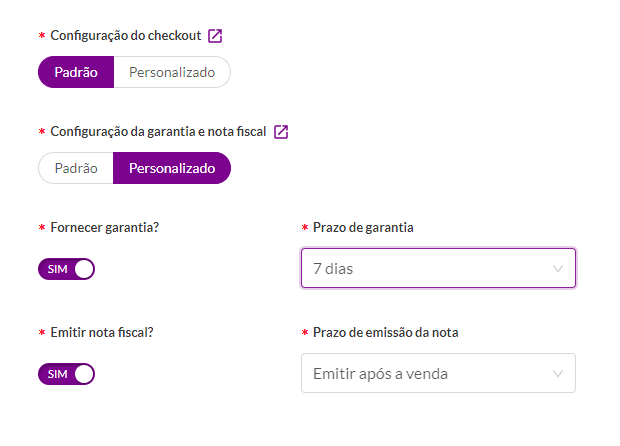Choose Personalizado for garantia e nota fiscal
Viewport: 620px width, 446px height.
[x=172, y=168]
